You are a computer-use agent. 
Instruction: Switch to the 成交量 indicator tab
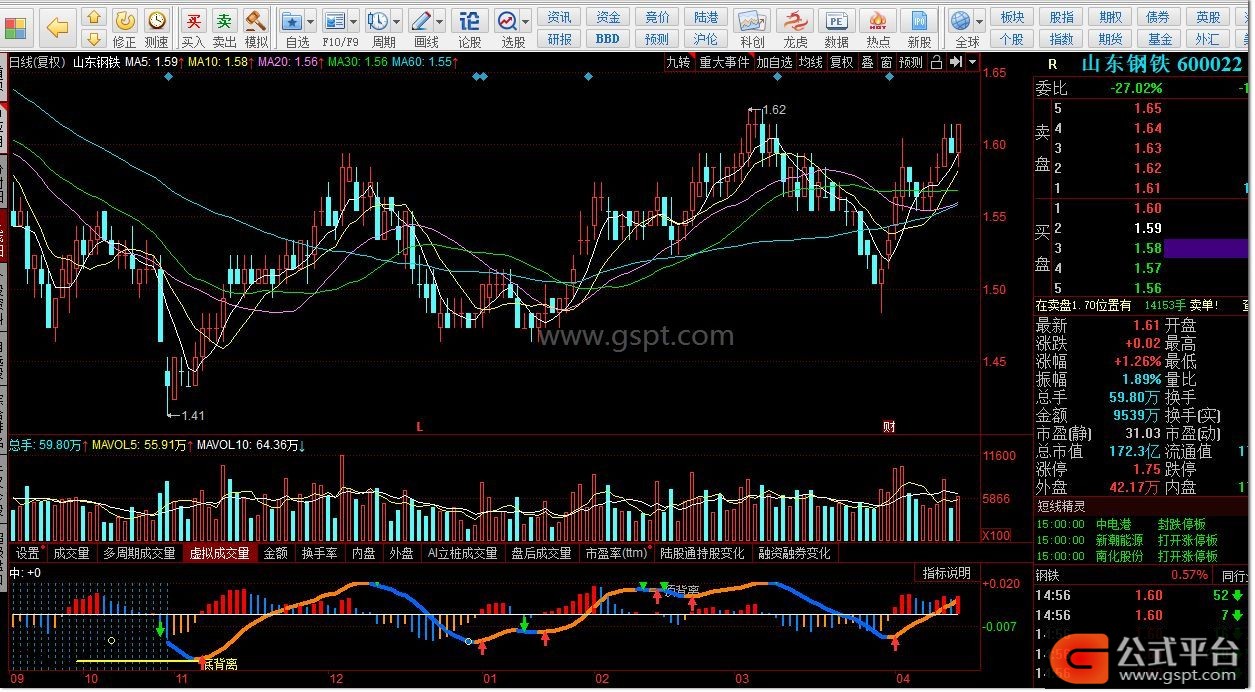[71, 553]
